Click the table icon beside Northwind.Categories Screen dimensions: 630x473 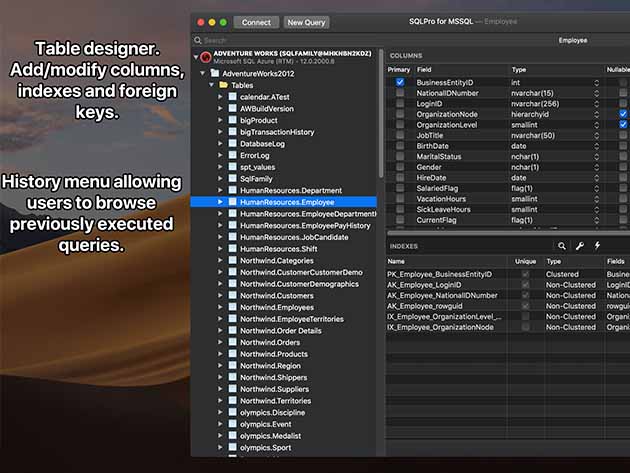[x=232, y=260]
